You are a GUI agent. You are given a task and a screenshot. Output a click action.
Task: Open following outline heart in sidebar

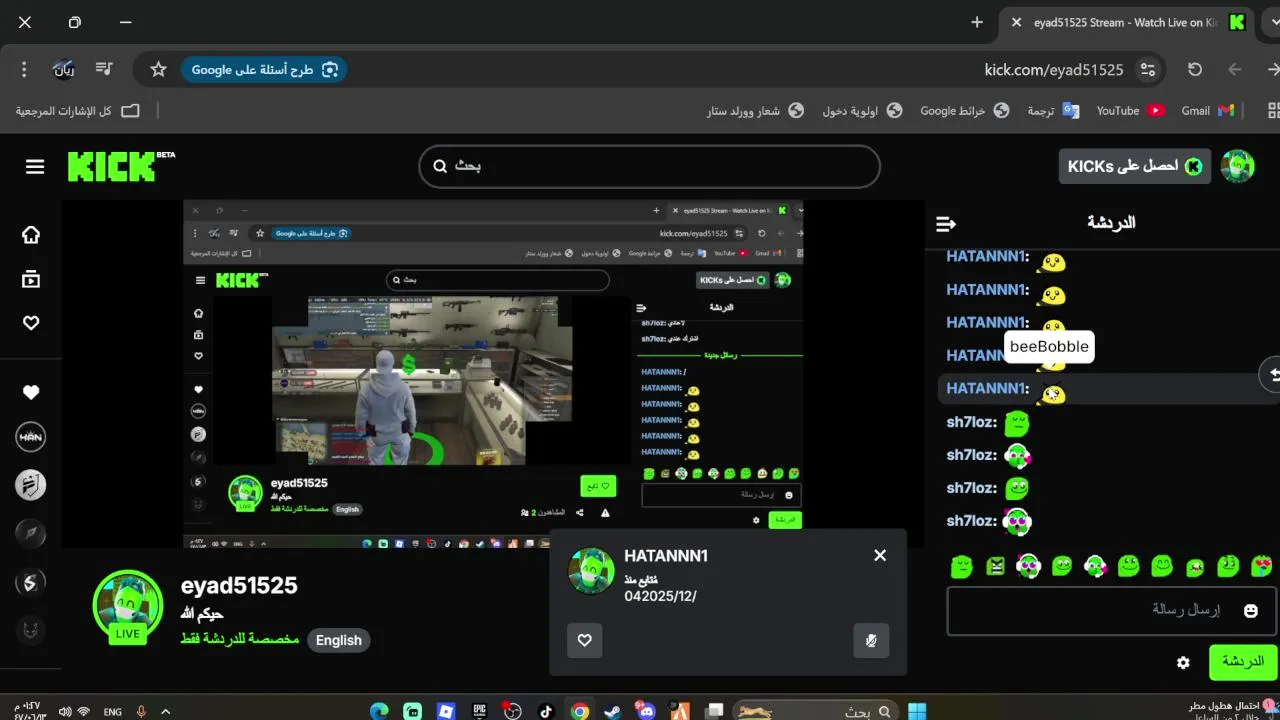tap(31, 323)
